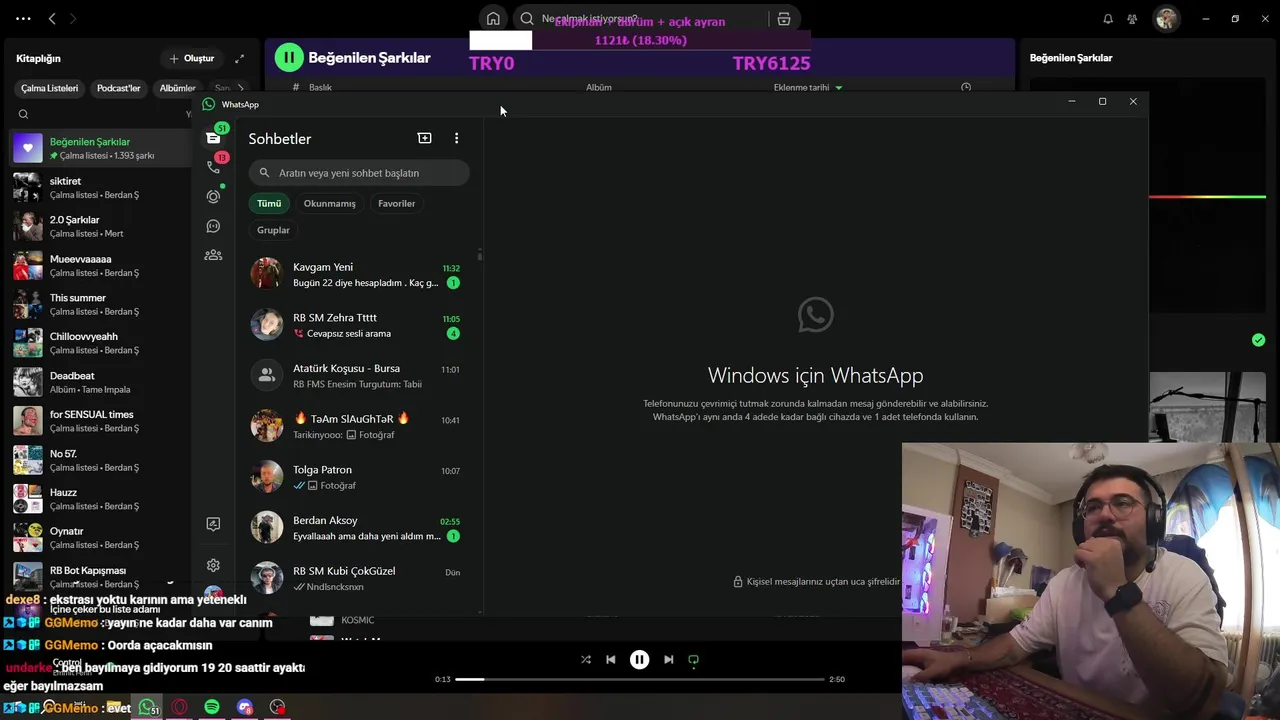The width and height of the screenshot is (1280, 720).
Task: Open siktiret playlist
Action: [x=101, y=187]
